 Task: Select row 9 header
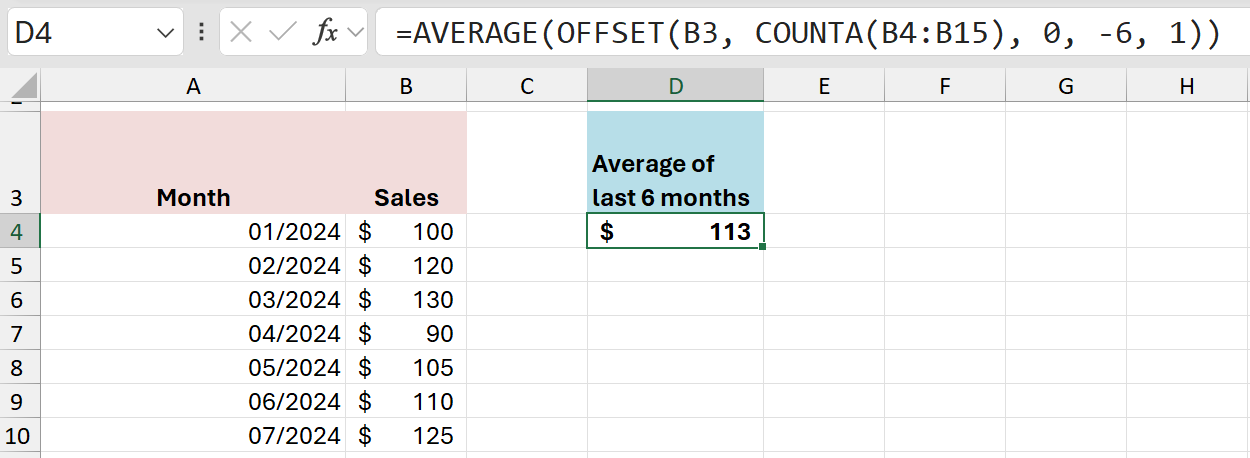[20, 401]
